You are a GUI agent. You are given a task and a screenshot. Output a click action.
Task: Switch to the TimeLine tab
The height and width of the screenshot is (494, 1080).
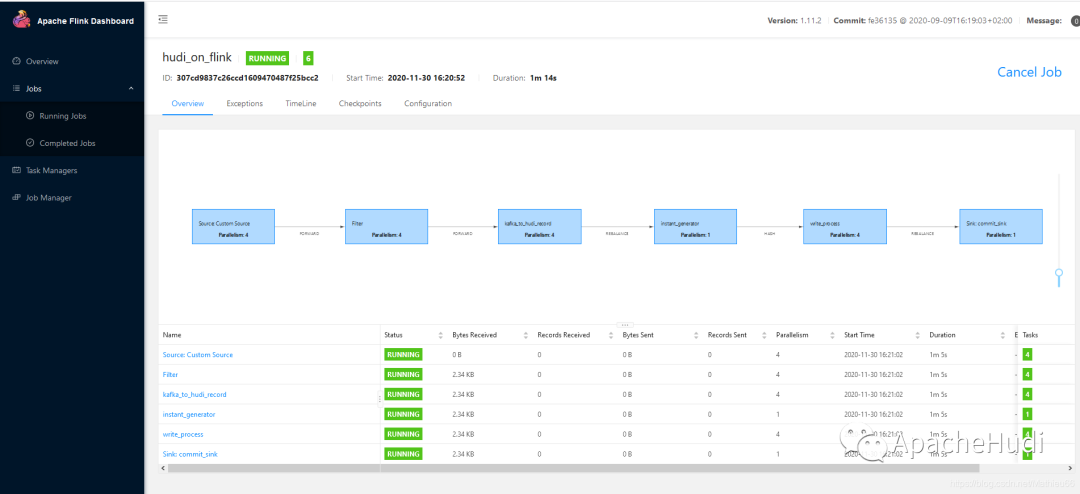tap(301, 103)
